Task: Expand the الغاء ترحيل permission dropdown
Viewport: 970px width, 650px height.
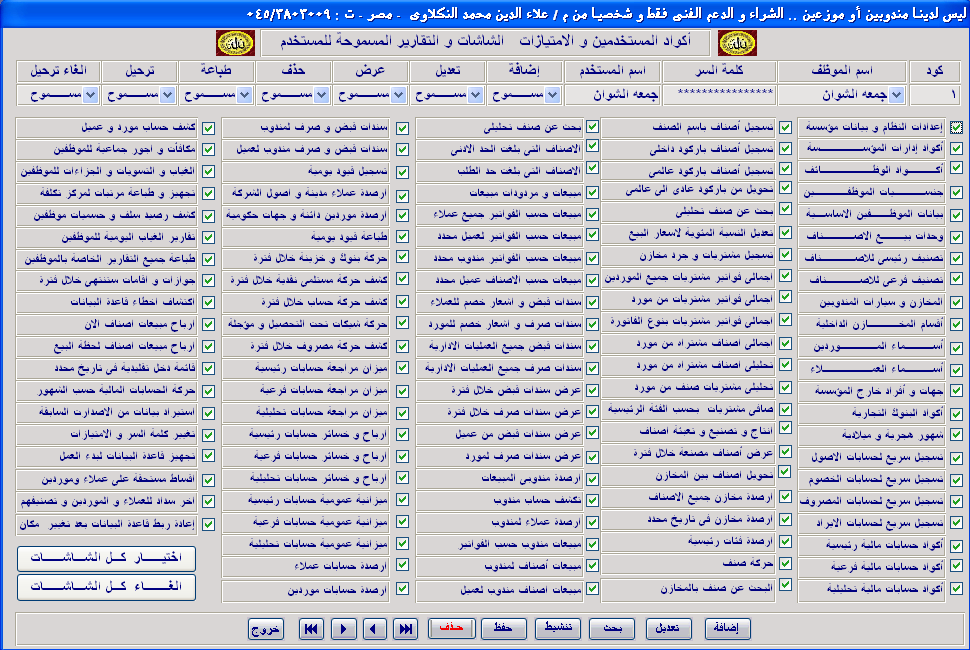Action: click(x=90, y=95)
